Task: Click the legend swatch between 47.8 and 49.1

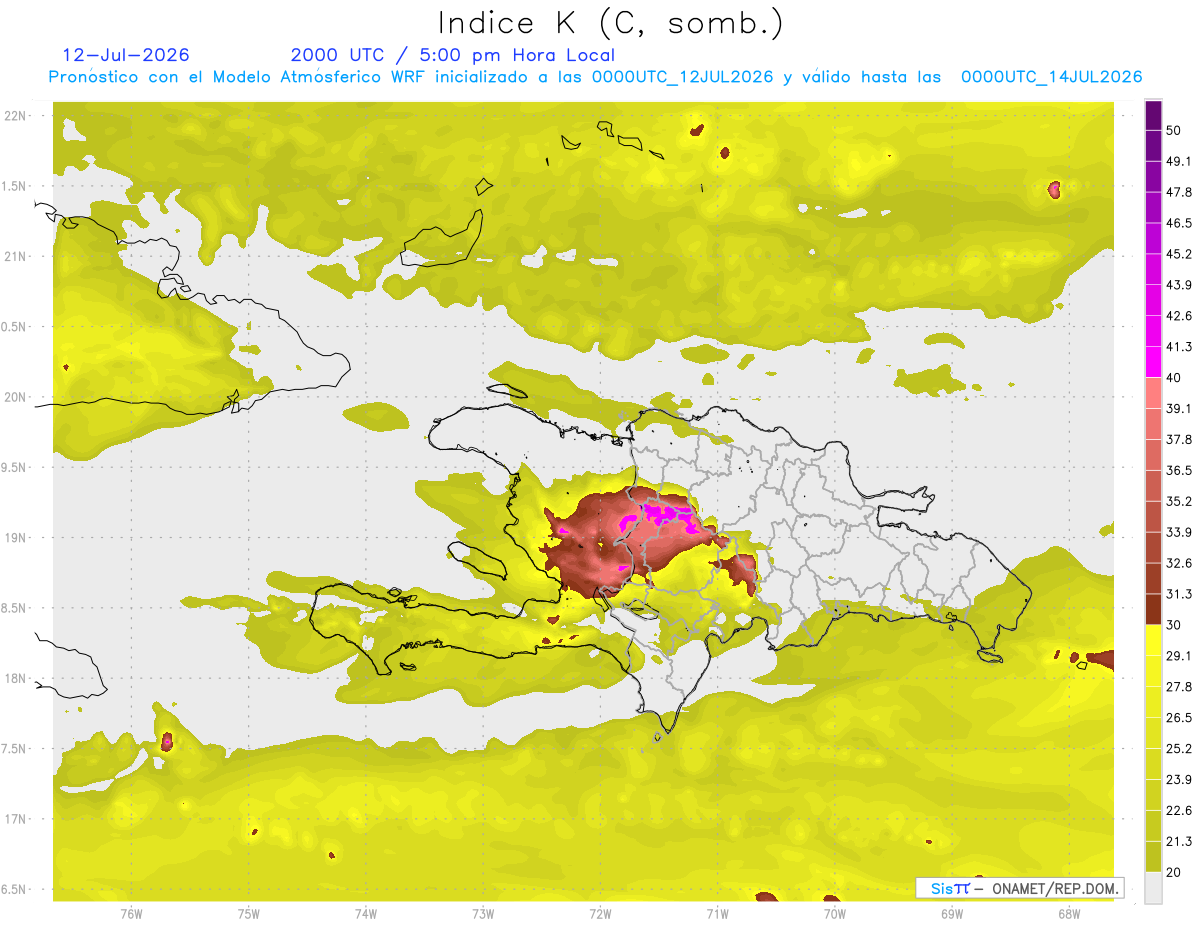Action: [1153, 176]
